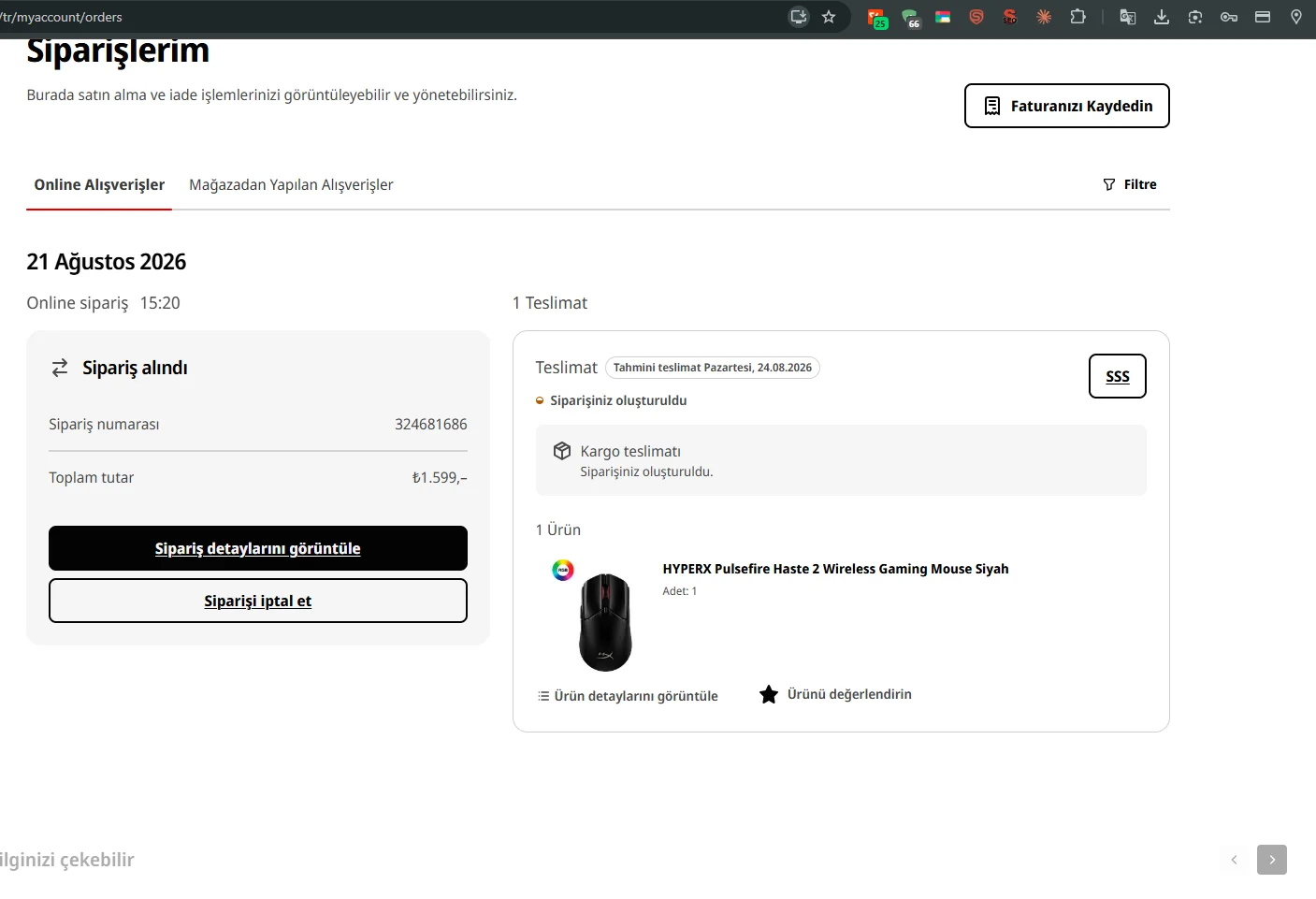Click the star icon beside Ürünü değerlendirin
Screen dimensions: 1316x899
click(x=769, y=694)
